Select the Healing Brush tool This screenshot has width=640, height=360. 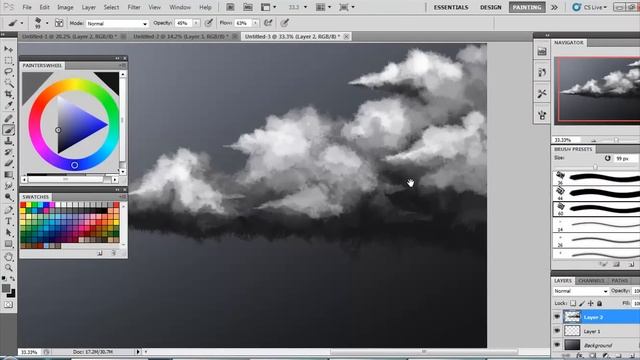click(x=8, y=119)
